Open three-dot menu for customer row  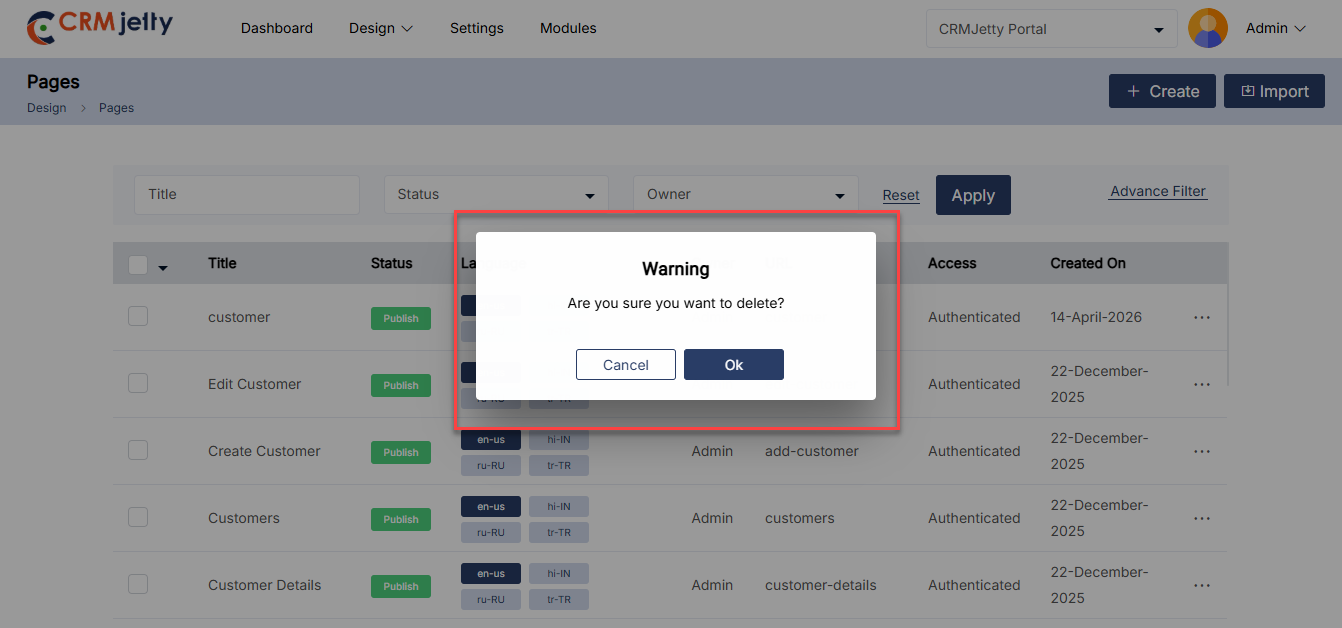coord(1201,317)
